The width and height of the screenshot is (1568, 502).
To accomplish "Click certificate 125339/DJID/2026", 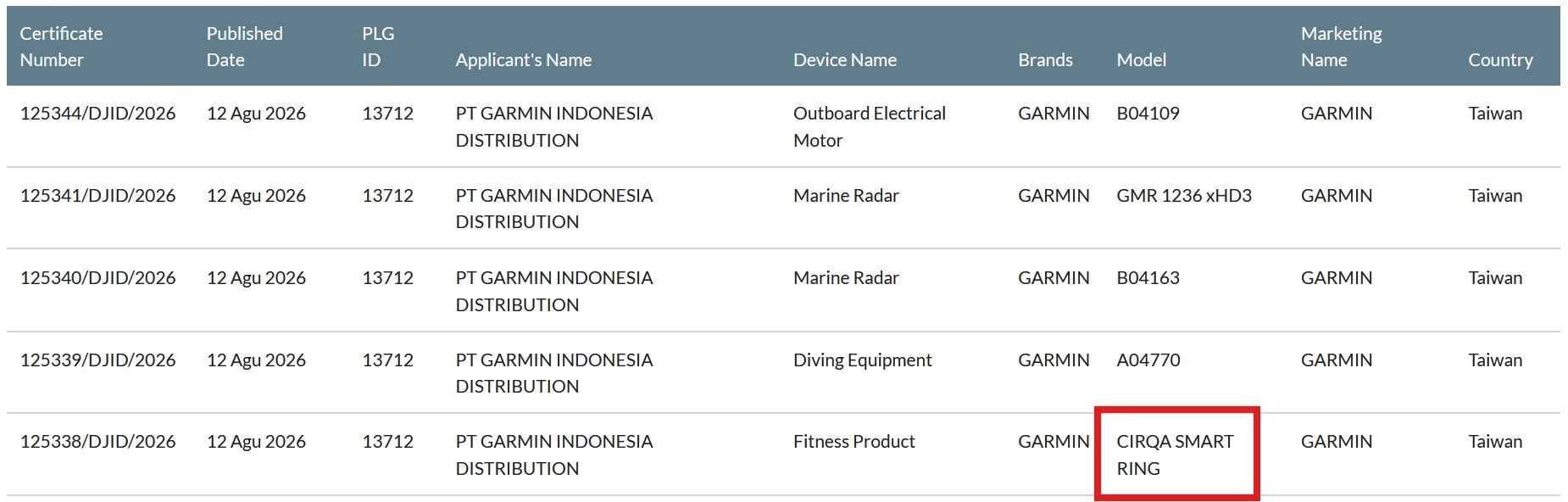I will tap(97, 360).
